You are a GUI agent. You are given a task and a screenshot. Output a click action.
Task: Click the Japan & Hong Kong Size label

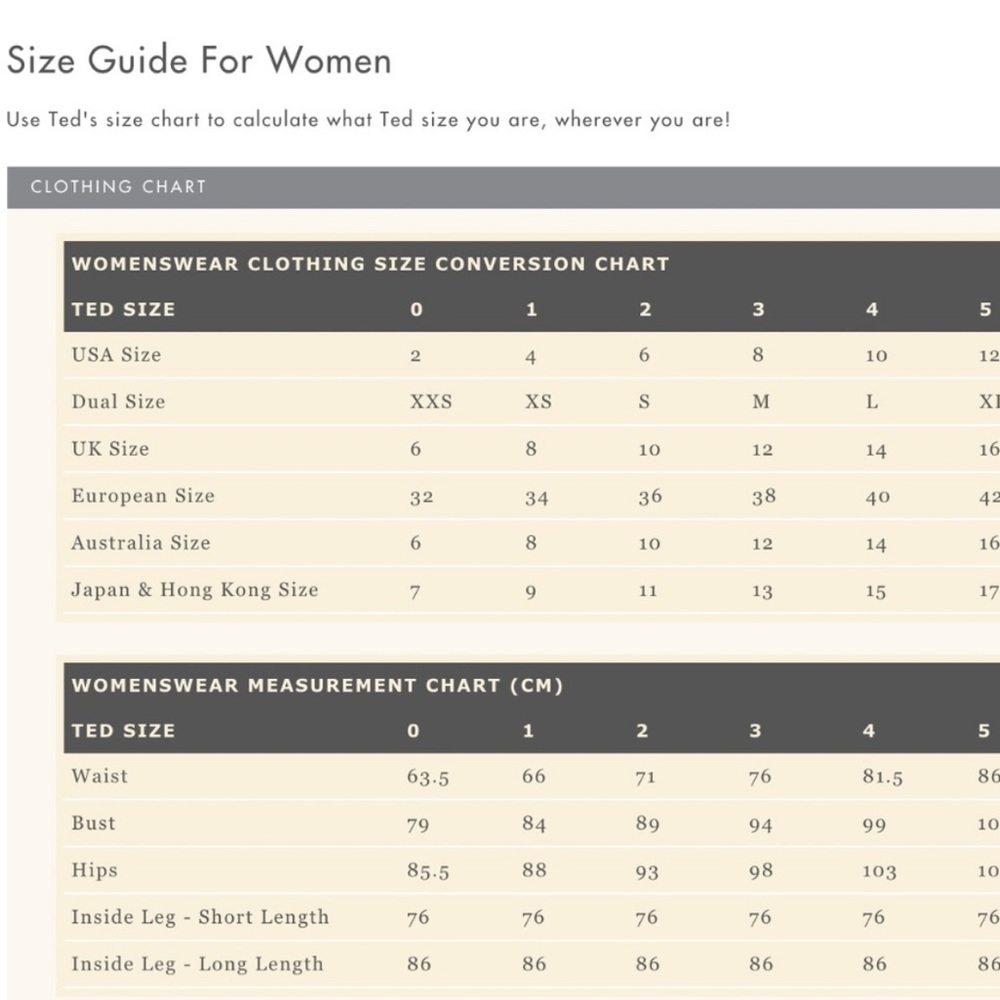tap(195, 590)
